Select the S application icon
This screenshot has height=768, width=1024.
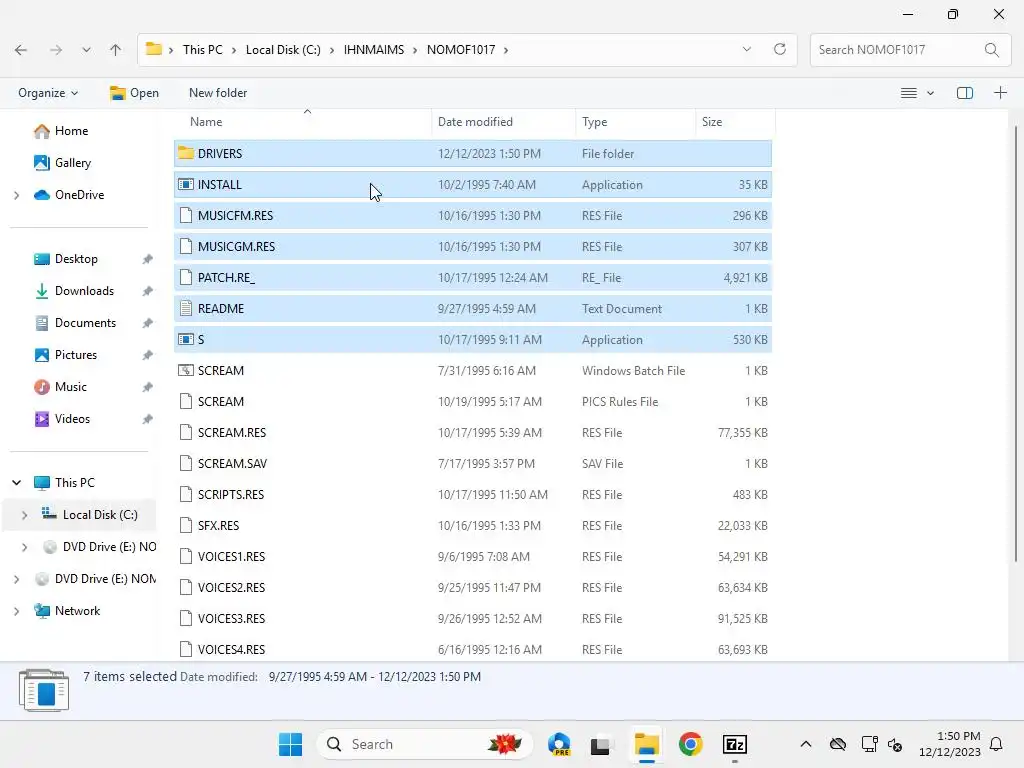[186, 340]
